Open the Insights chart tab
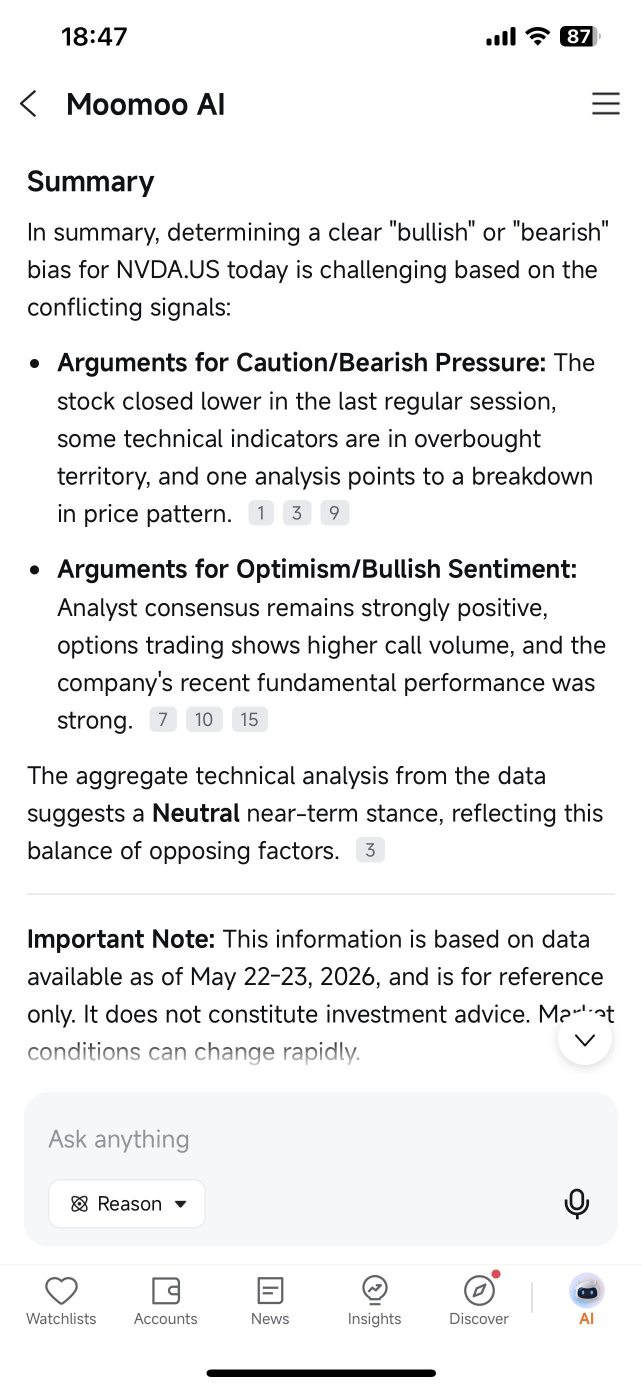The height and width of the screenshot is (1389, 642). pyautogui.click(x=374, y=1301)
